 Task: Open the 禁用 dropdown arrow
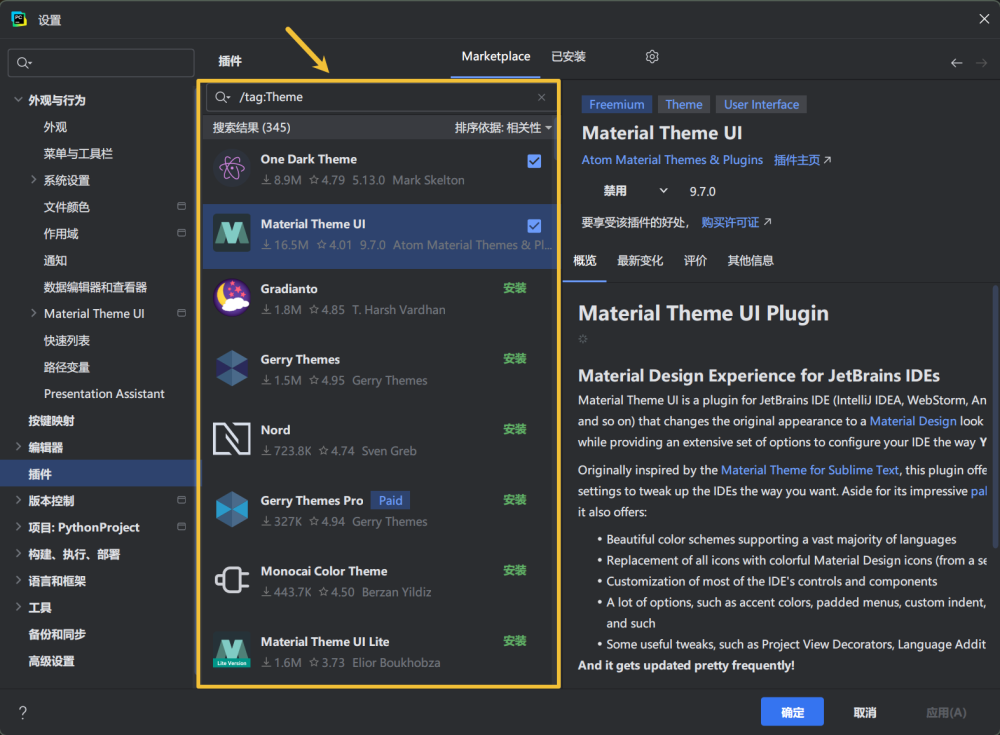tap(663, 191)
